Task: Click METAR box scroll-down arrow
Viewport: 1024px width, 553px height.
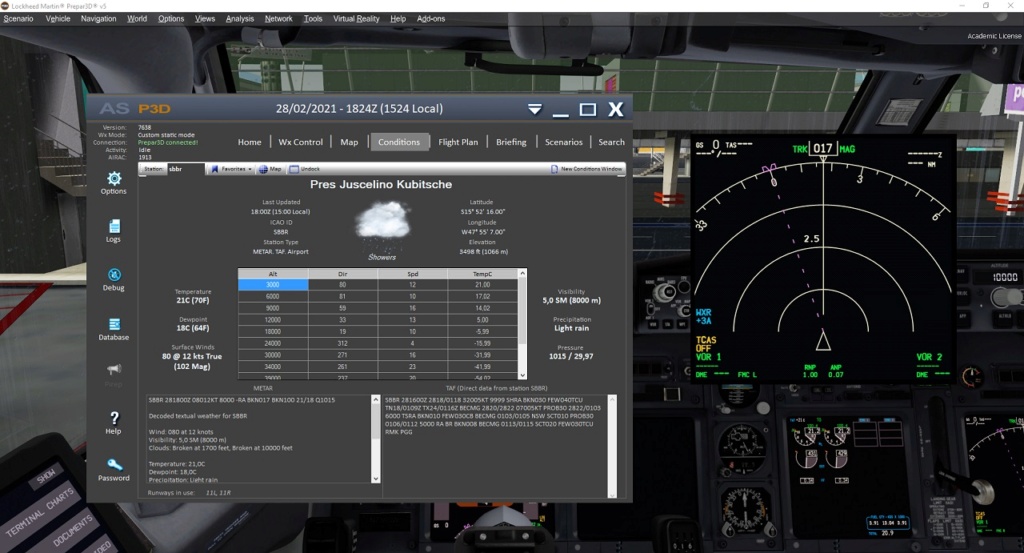Action: point(376,479)
